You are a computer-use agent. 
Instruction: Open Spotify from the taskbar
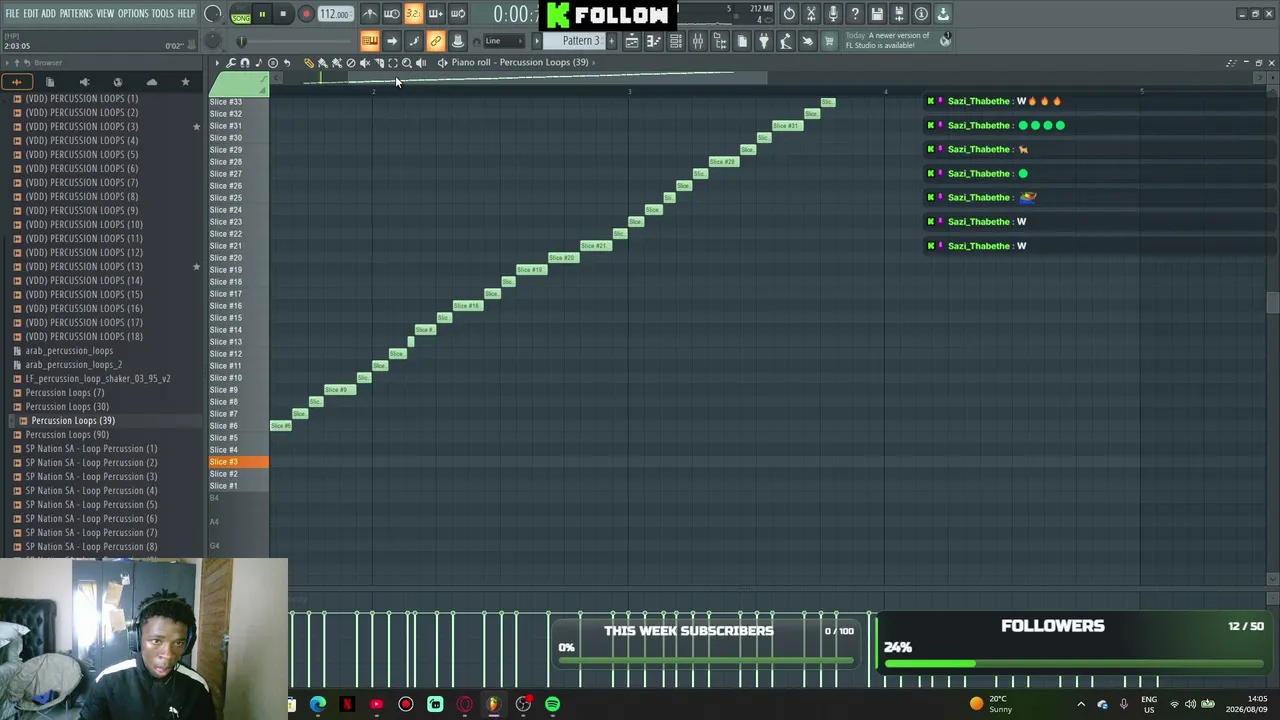(552, 704)
